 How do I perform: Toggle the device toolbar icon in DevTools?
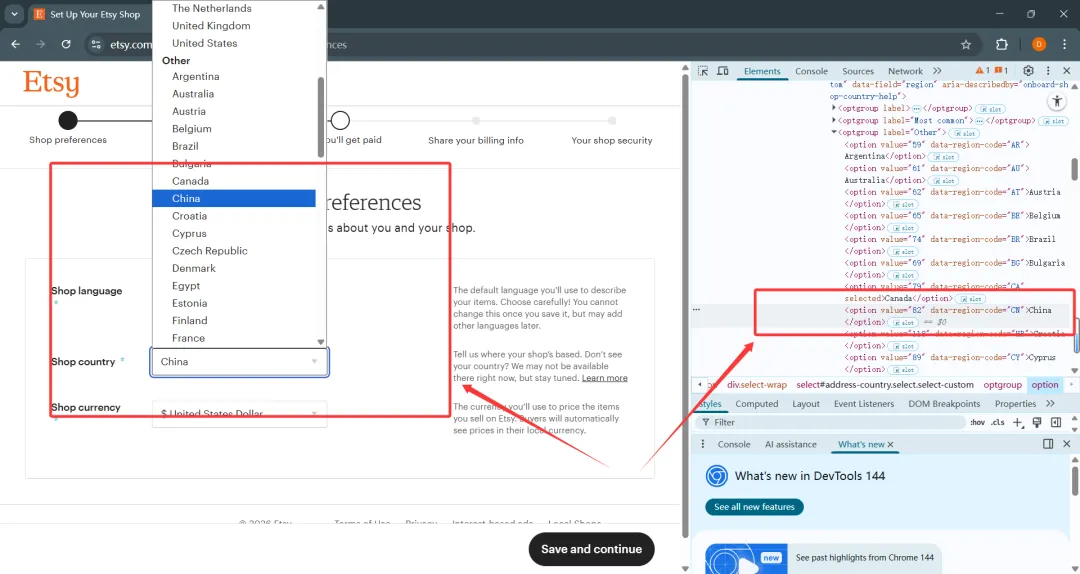[x=723, y=71]
